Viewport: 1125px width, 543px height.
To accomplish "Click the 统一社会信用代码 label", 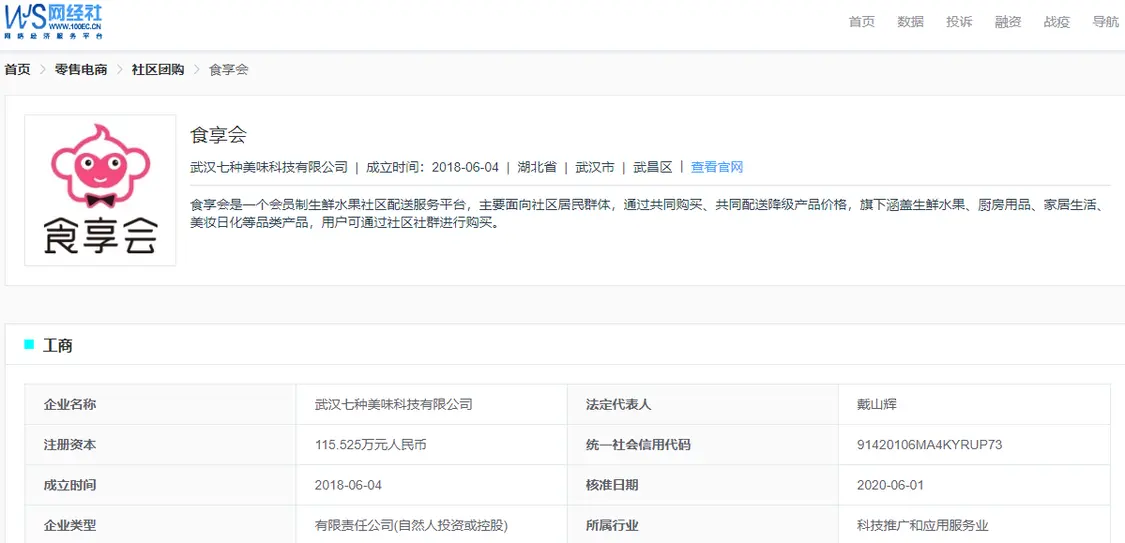I will pyautogui.click(x=639, y=445).
